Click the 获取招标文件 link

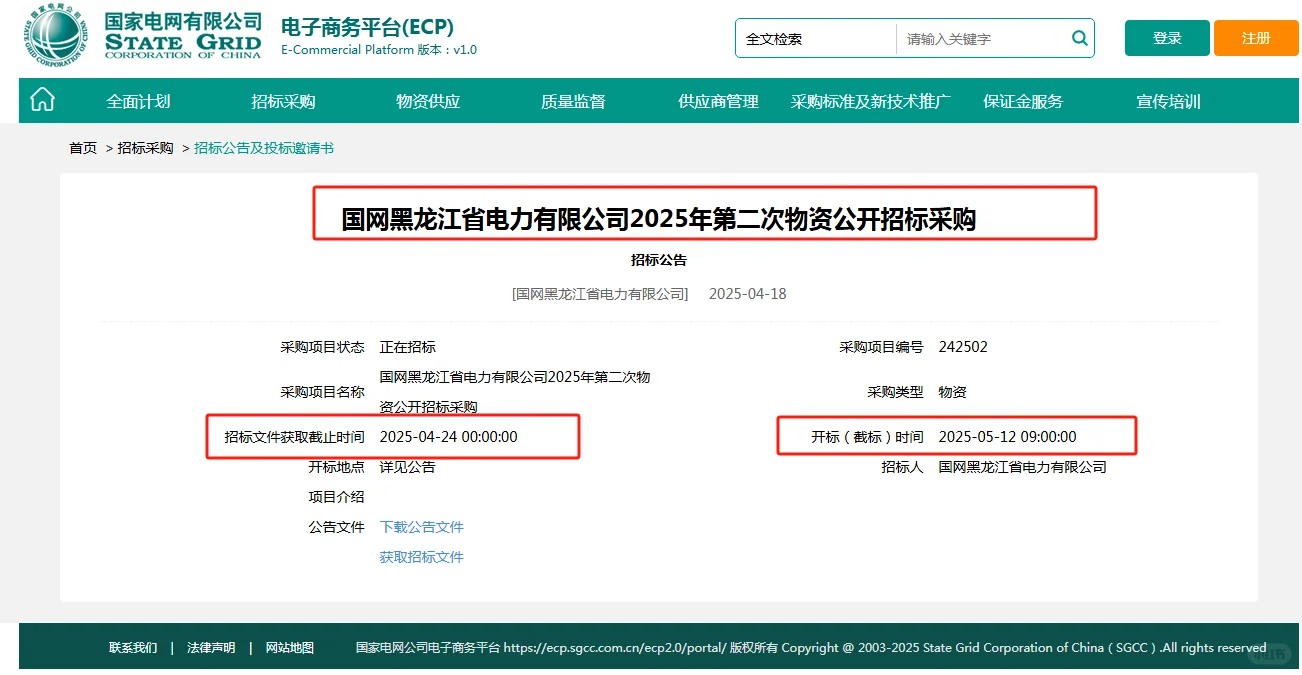421,557
